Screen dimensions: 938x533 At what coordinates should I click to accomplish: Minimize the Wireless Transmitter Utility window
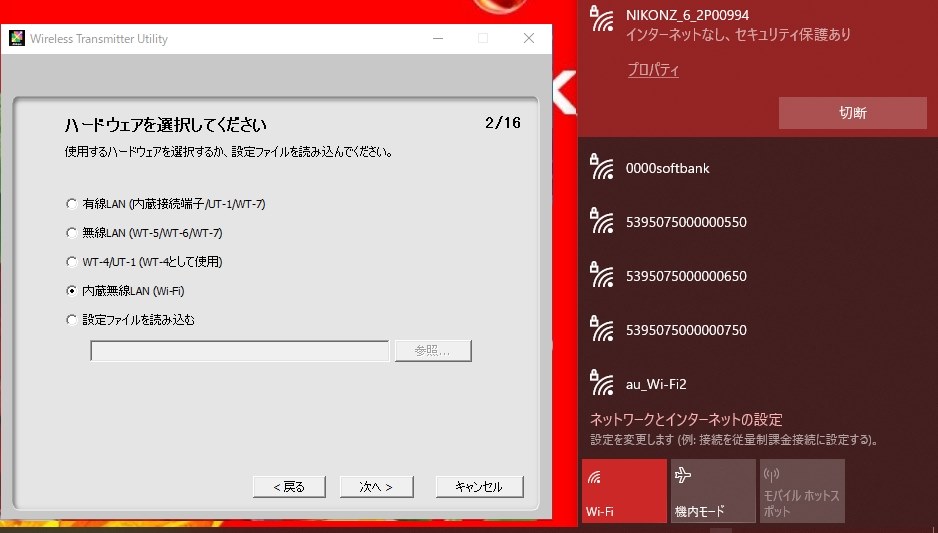click(x=438, y=38)
